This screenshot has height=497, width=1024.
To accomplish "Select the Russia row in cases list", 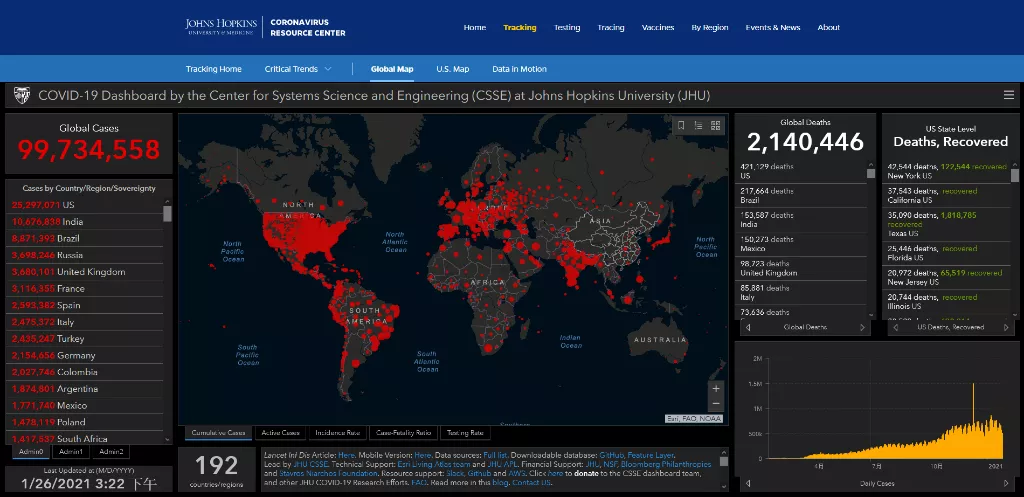I will (x=84, y=255).
